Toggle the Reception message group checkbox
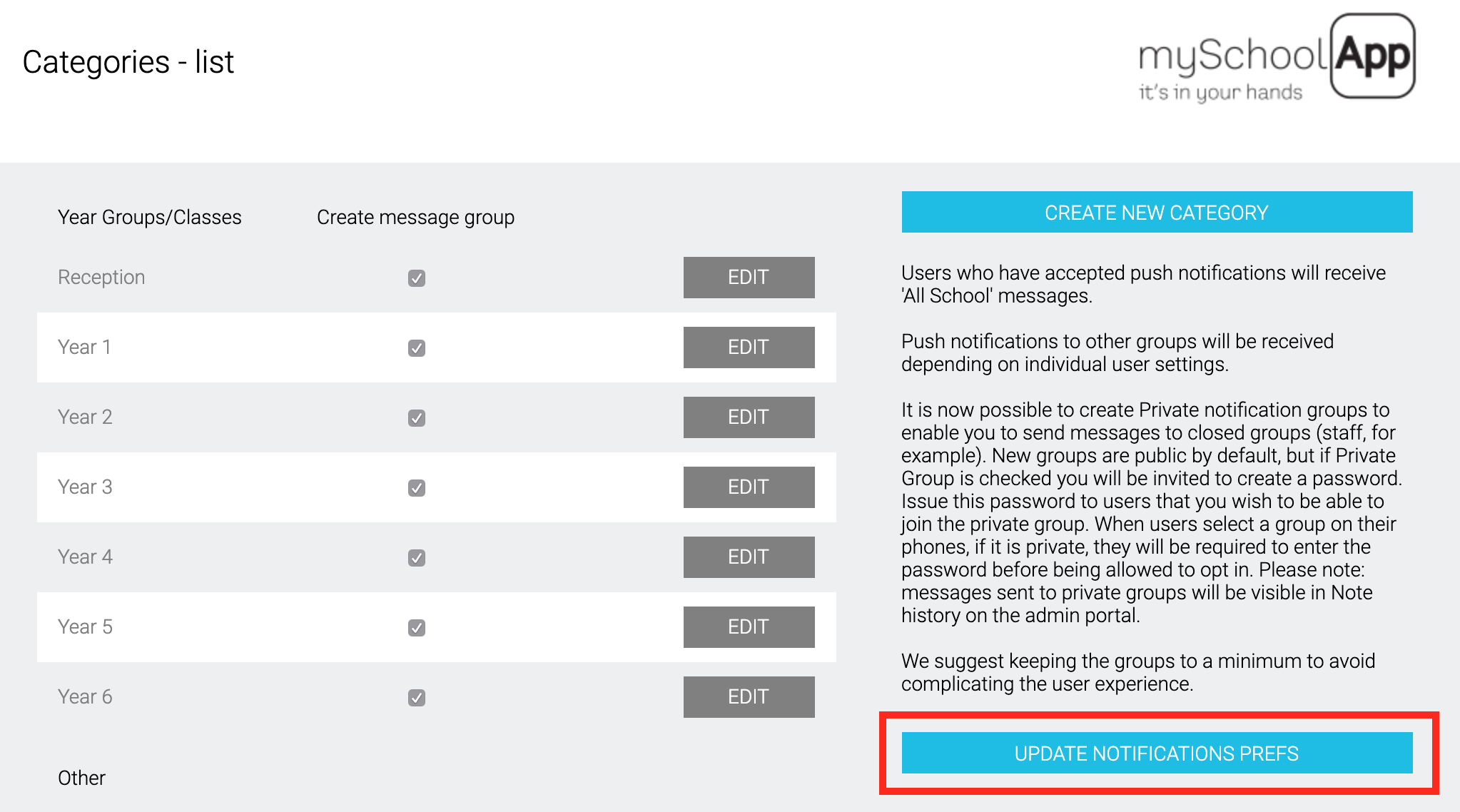Image resolution: width=1460 pixels, height=812 pixels. (x=417, y=278)
